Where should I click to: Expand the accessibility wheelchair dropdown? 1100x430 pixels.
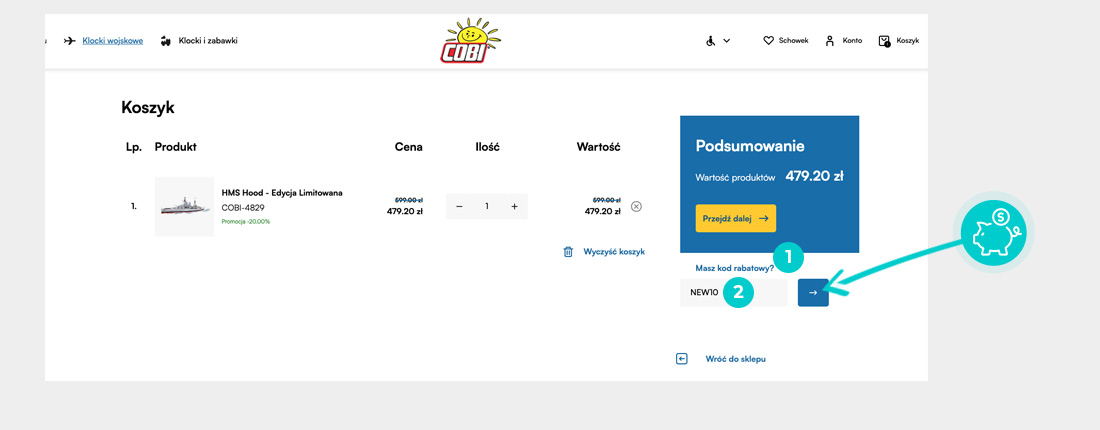click(717, 41)
